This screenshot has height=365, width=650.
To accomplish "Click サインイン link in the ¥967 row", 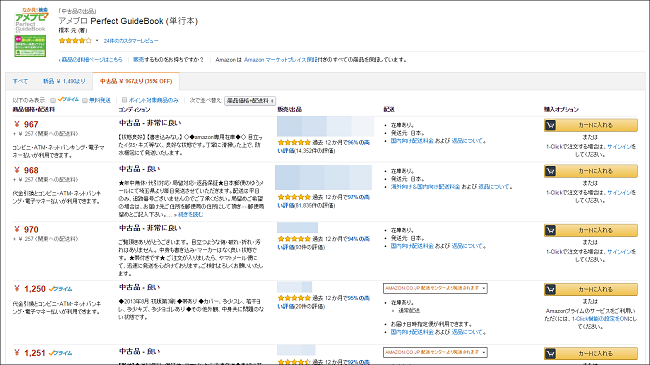I will [619, 147].
